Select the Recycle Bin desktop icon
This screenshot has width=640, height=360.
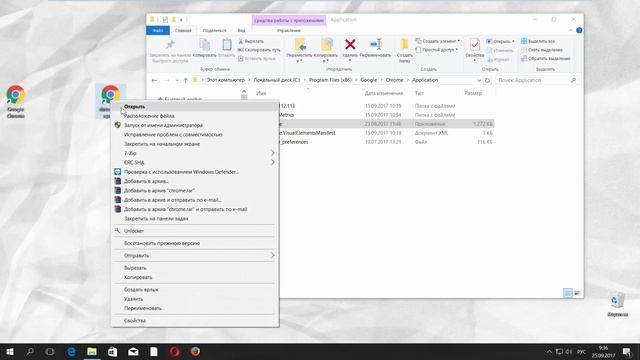(x=617, y=304)
